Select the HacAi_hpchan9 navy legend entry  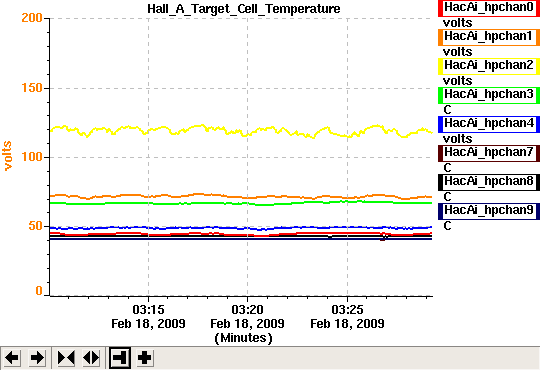tap(489, 211)
